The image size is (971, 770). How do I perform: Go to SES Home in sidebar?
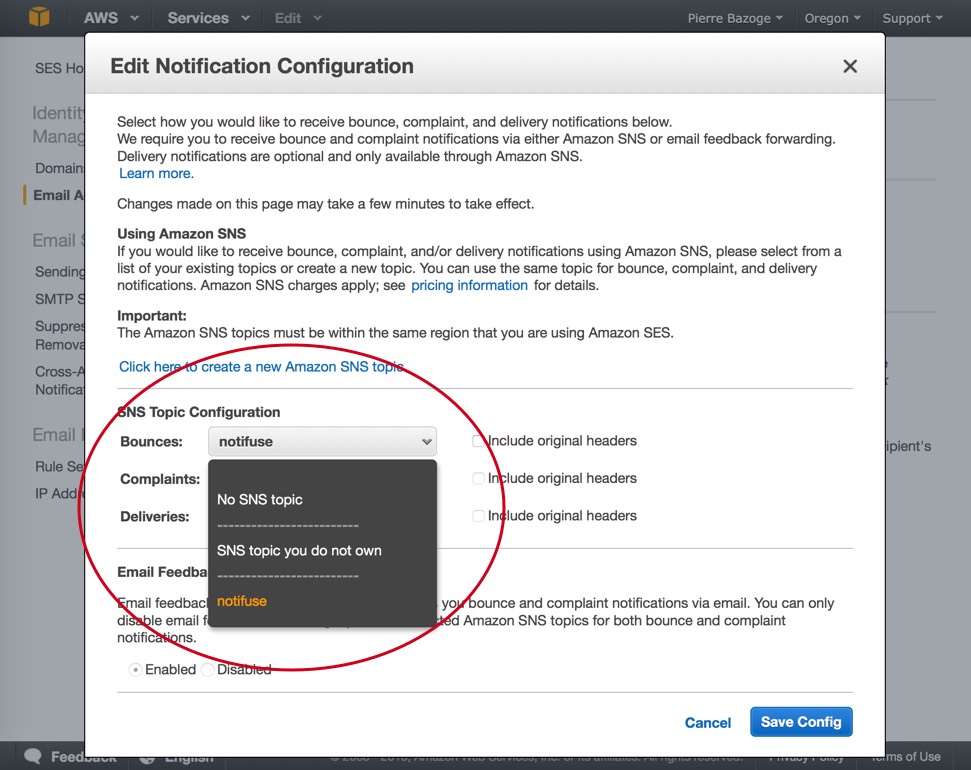point(60,68)
